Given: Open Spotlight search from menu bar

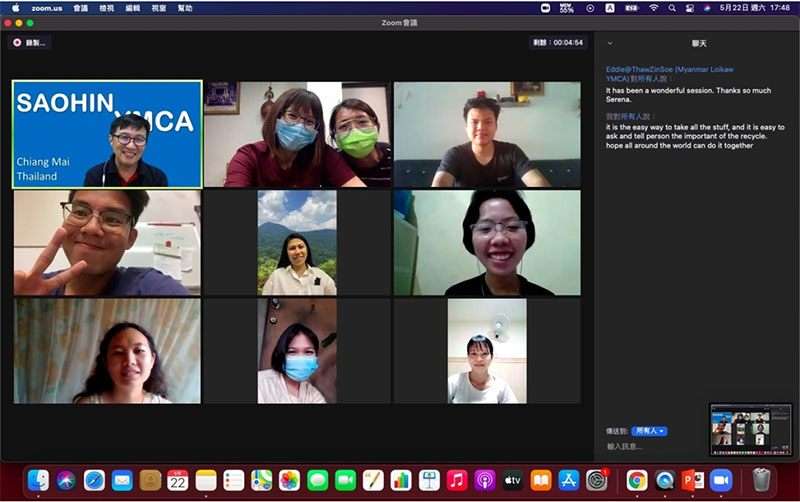Looking at the screenshot, I should (x=672, y=8).
